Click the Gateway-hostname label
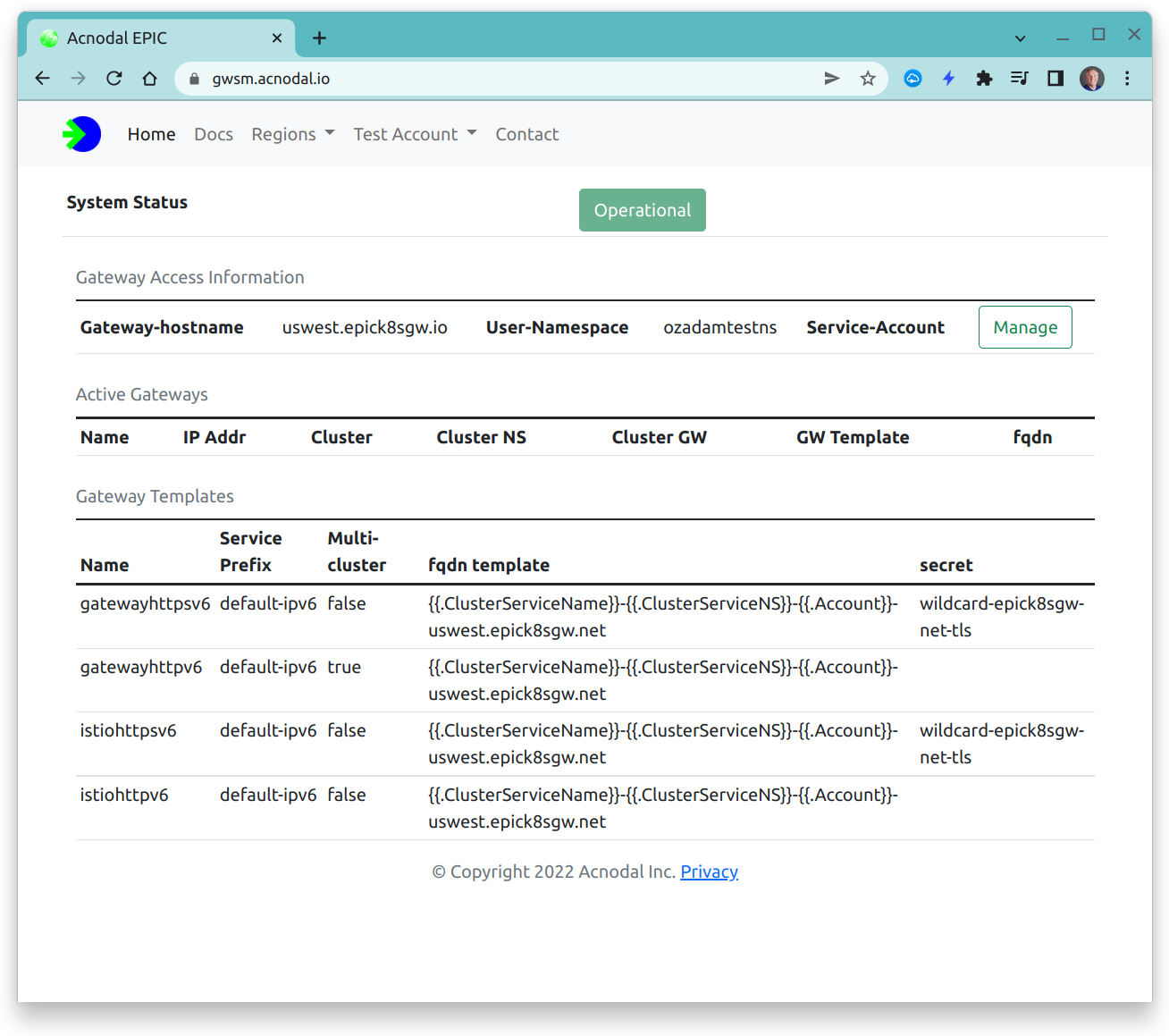1169x1036 pixels. pyautogui.click(x=162, y=327)
